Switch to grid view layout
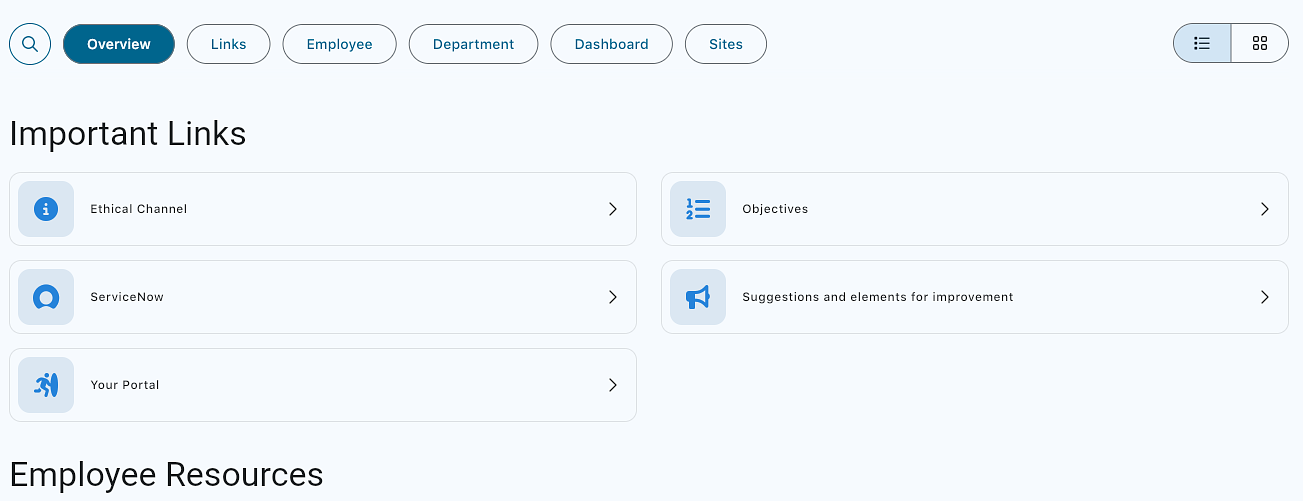Image resolution: width=1303 pixels, height=501 pixels. tap(1260, 44)
